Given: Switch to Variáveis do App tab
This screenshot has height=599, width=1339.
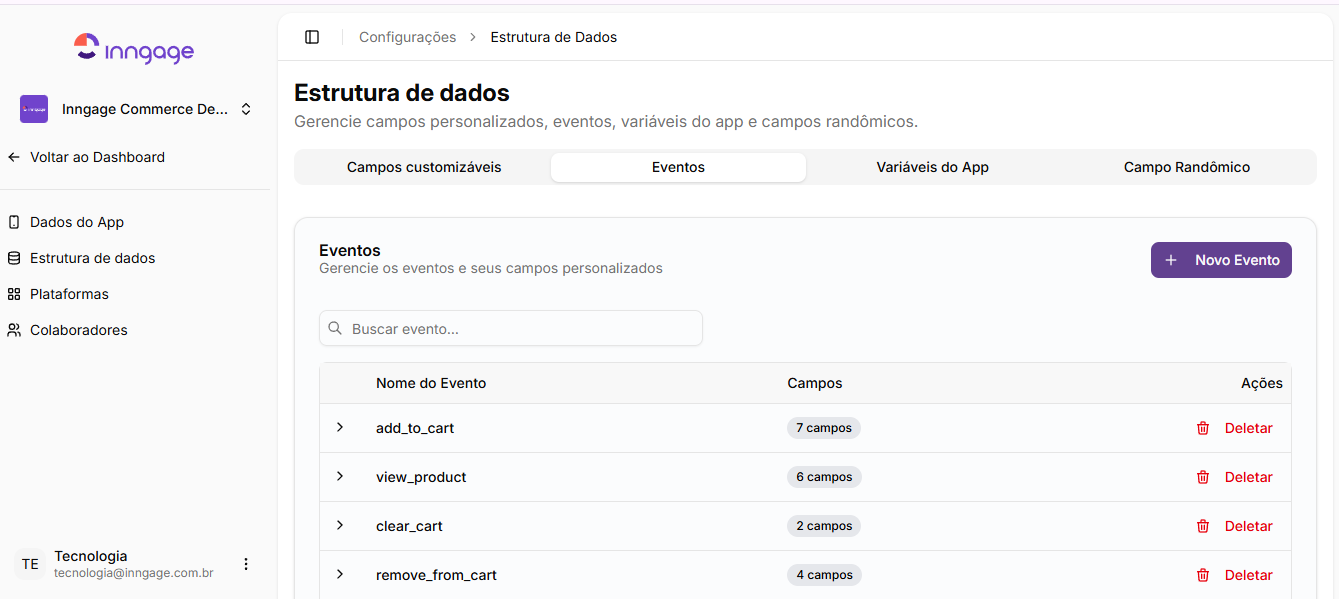Looking at the screenshot, I should [x=933, y=167].
